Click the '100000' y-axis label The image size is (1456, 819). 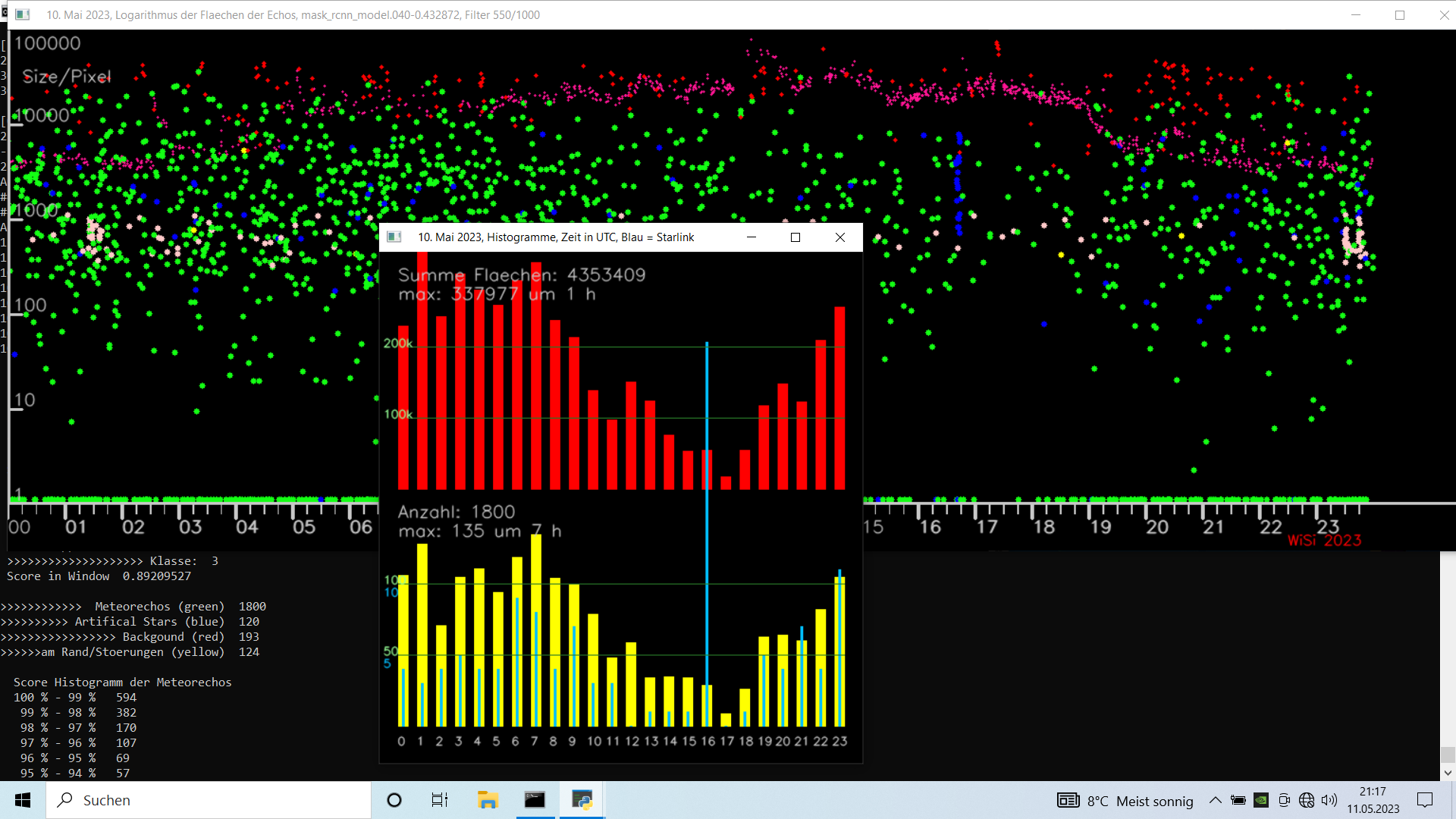click(x=47, y=43)
